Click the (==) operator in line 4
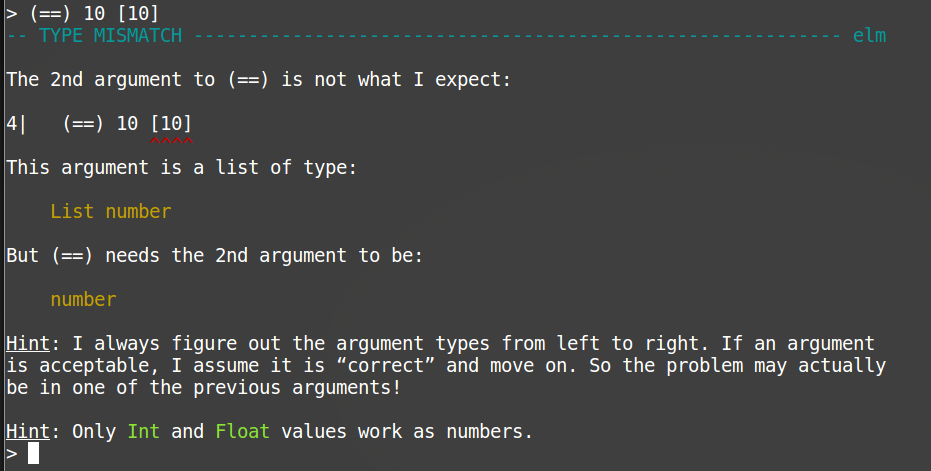This screenshot has width=931, height=471. [x=83, y=124]
